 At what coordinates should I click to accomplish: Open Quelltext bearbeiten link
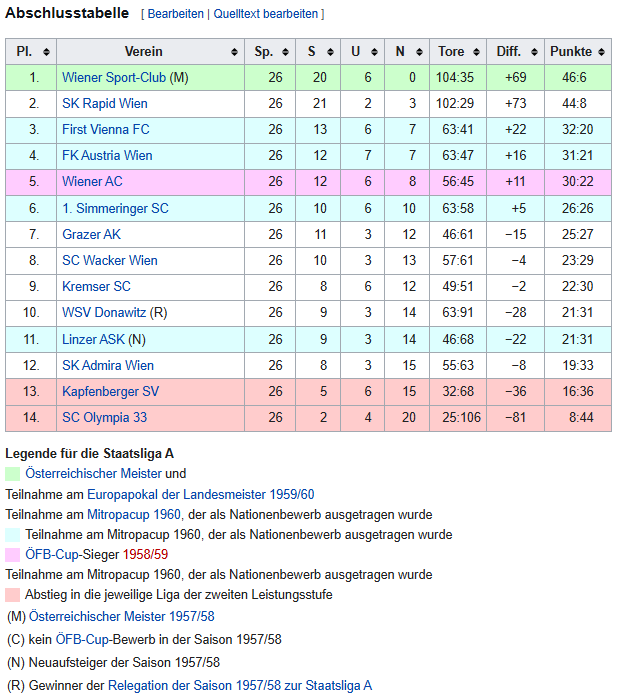coord(266,14)
